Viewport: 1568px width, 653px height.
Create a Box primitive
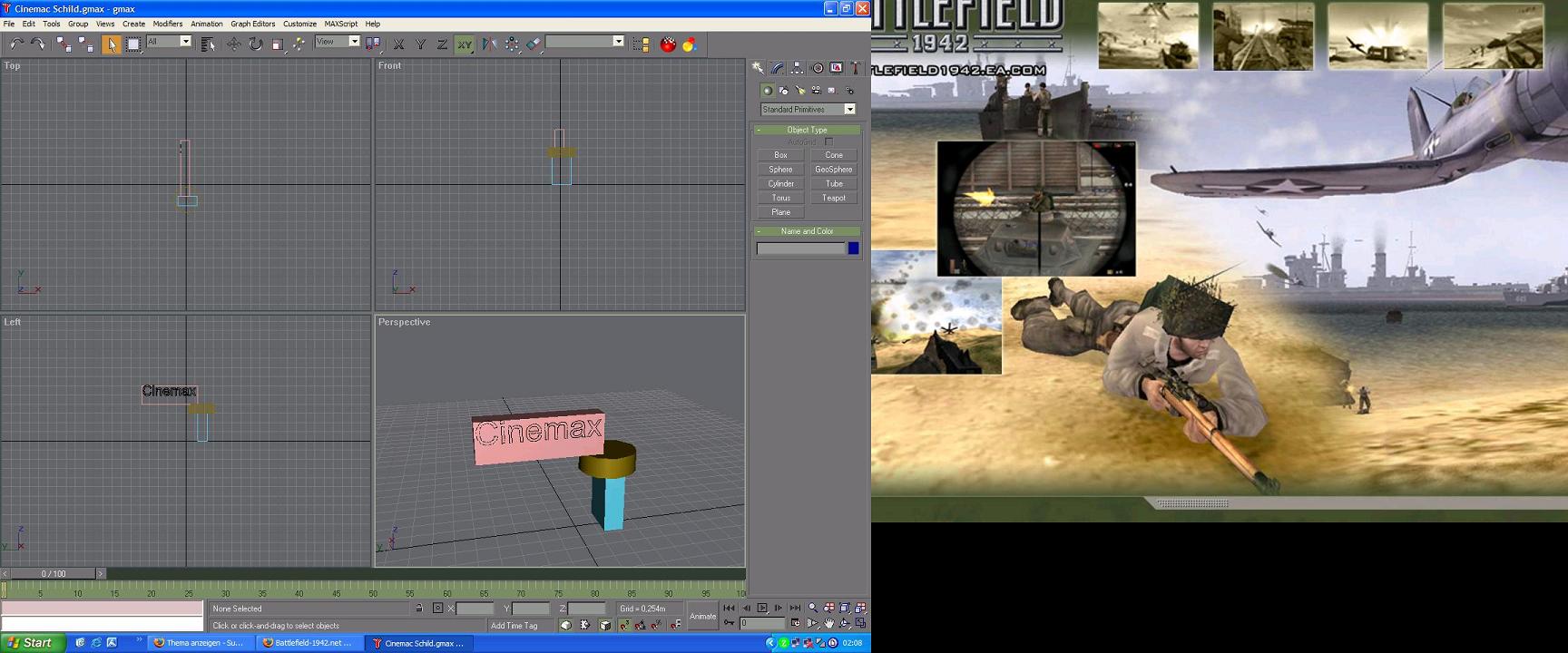pyautogui.click(x=780, y=155)
